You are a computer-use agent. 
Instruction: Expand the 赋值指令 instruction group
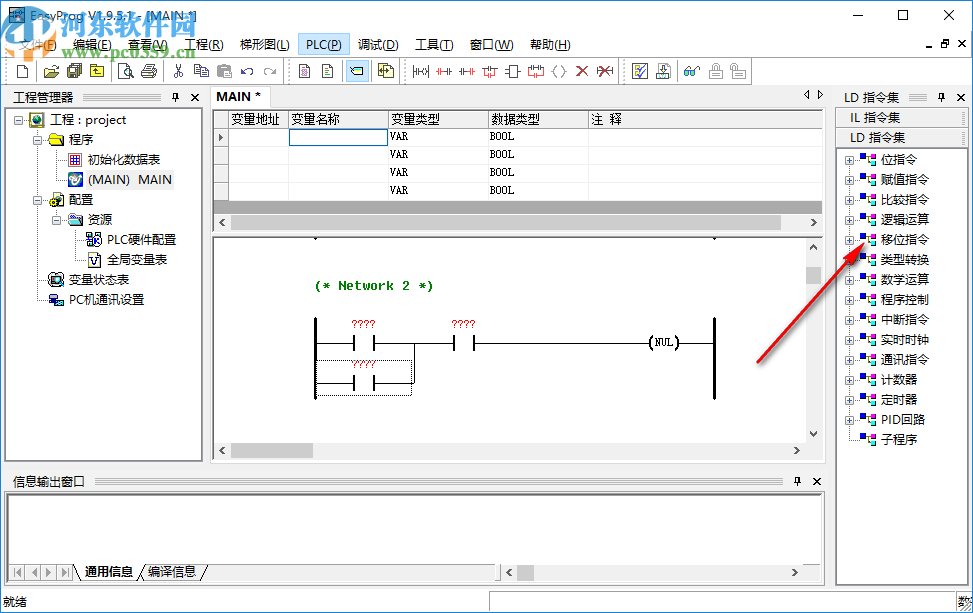(x=849, y=181)
